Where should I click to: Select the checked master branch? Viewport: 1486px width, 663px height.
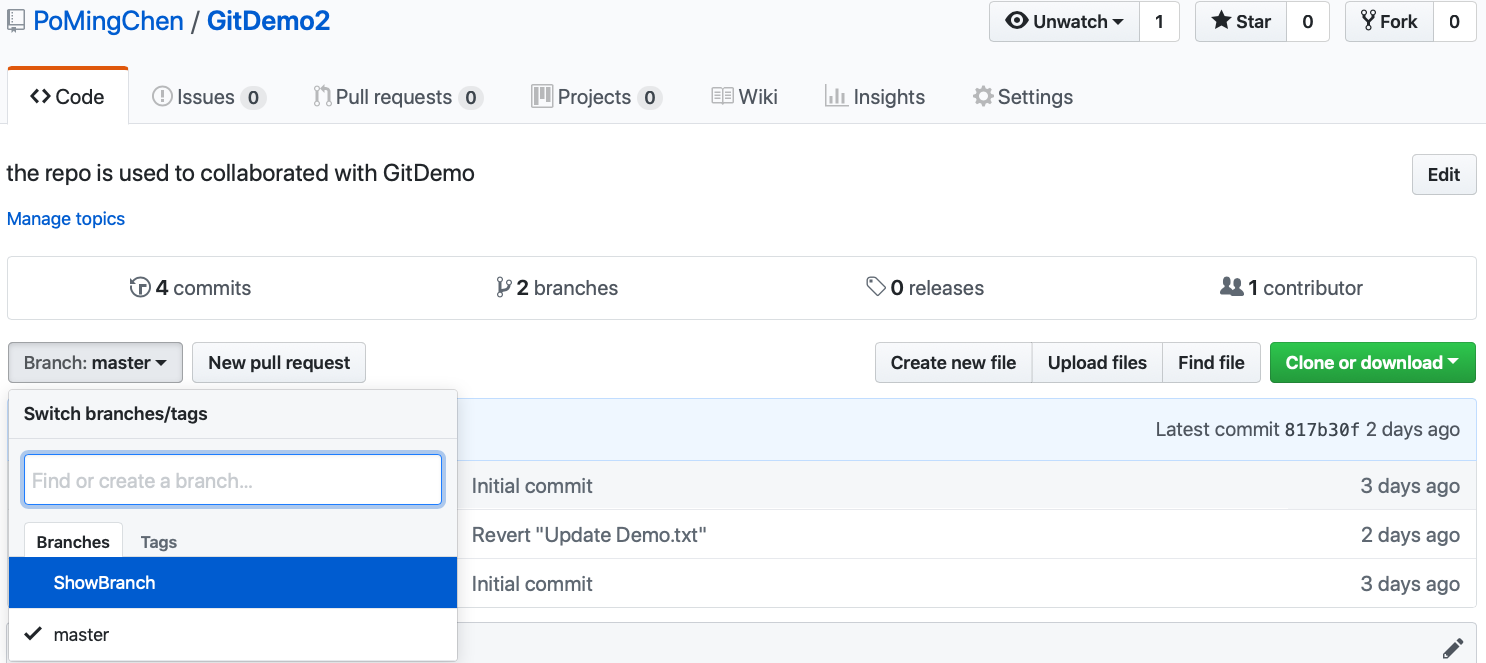tap(81, 635)
